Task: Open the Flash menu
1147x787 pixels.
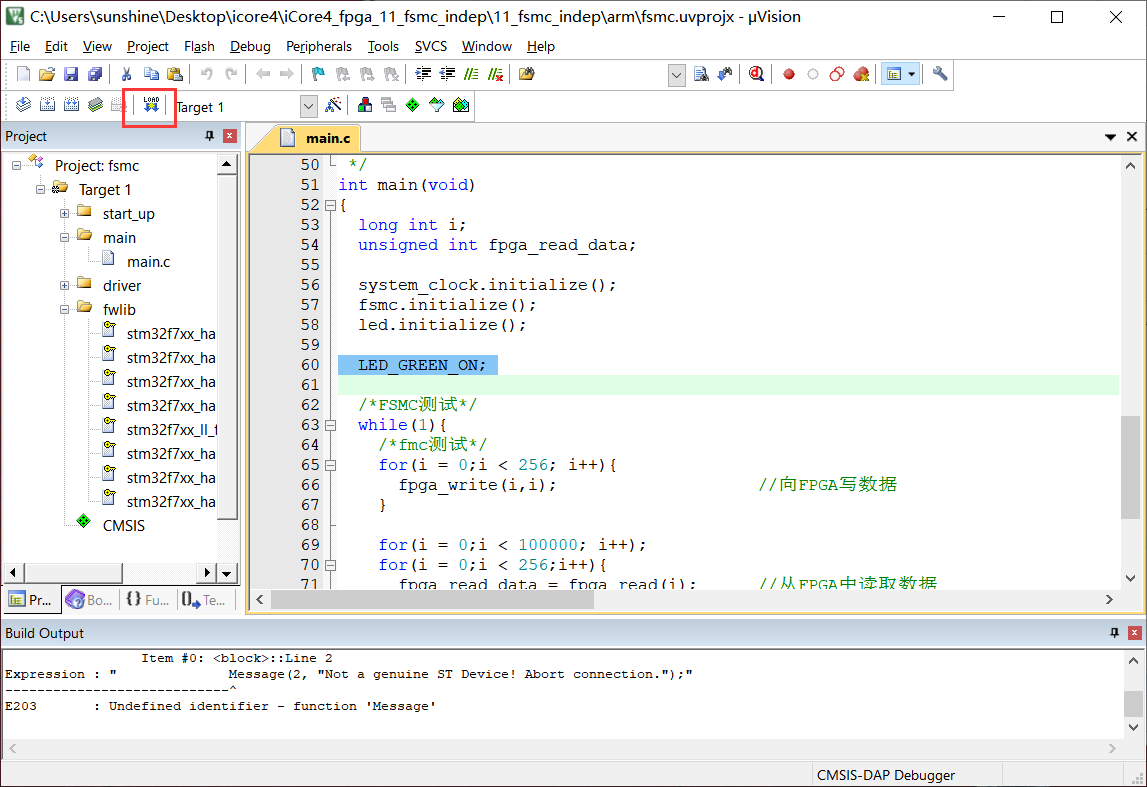Action: pyautogui.click(x=199, y=46)
